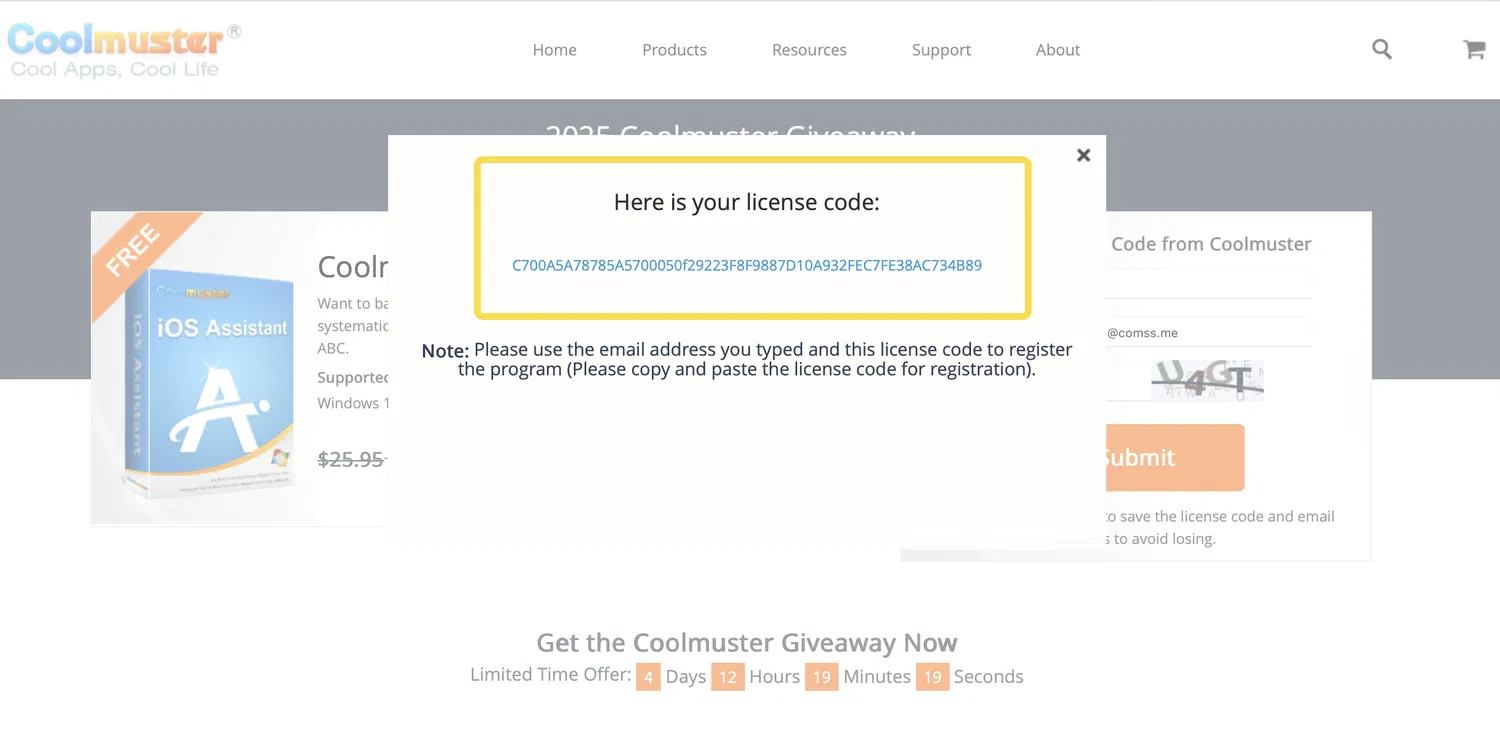Open the Support menu
This screenshot has width=1500, height=744.
point(941,50)
